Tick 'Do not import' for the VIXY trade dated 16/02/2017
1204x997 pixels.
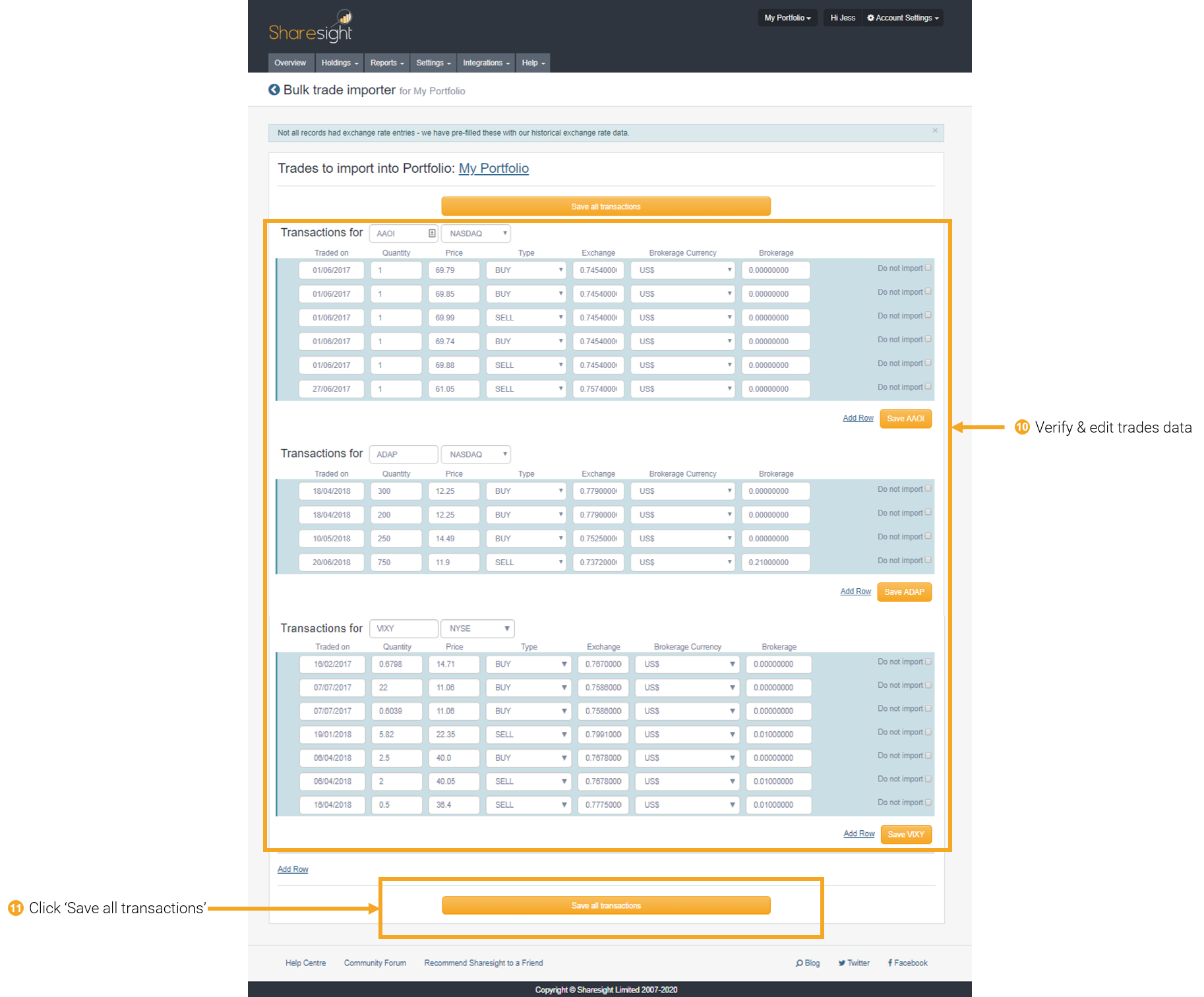click(x=928, y=661)
